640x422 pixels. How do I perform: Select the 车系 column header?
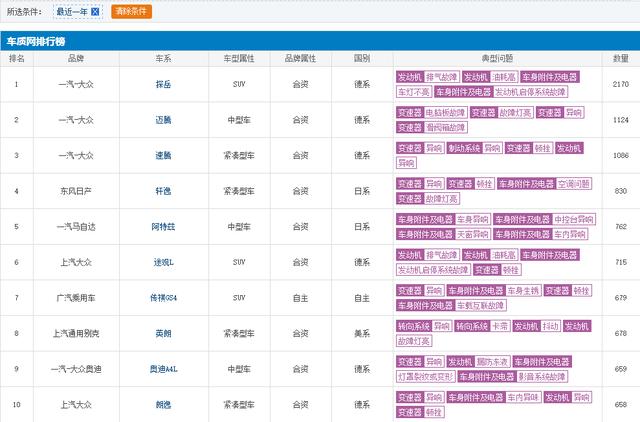click(163, 59)
